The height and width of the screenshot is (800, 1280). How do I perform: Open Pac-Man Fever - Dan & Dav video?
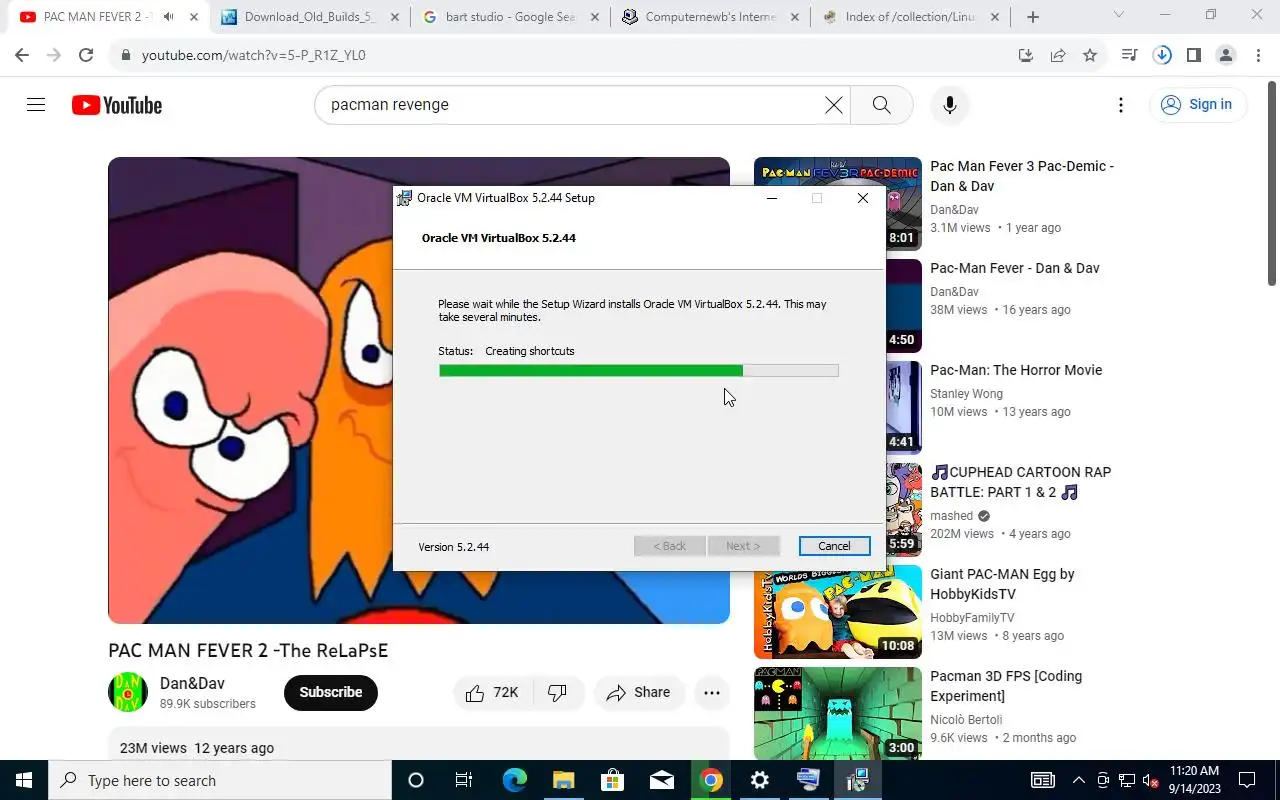click(1014, 268)
